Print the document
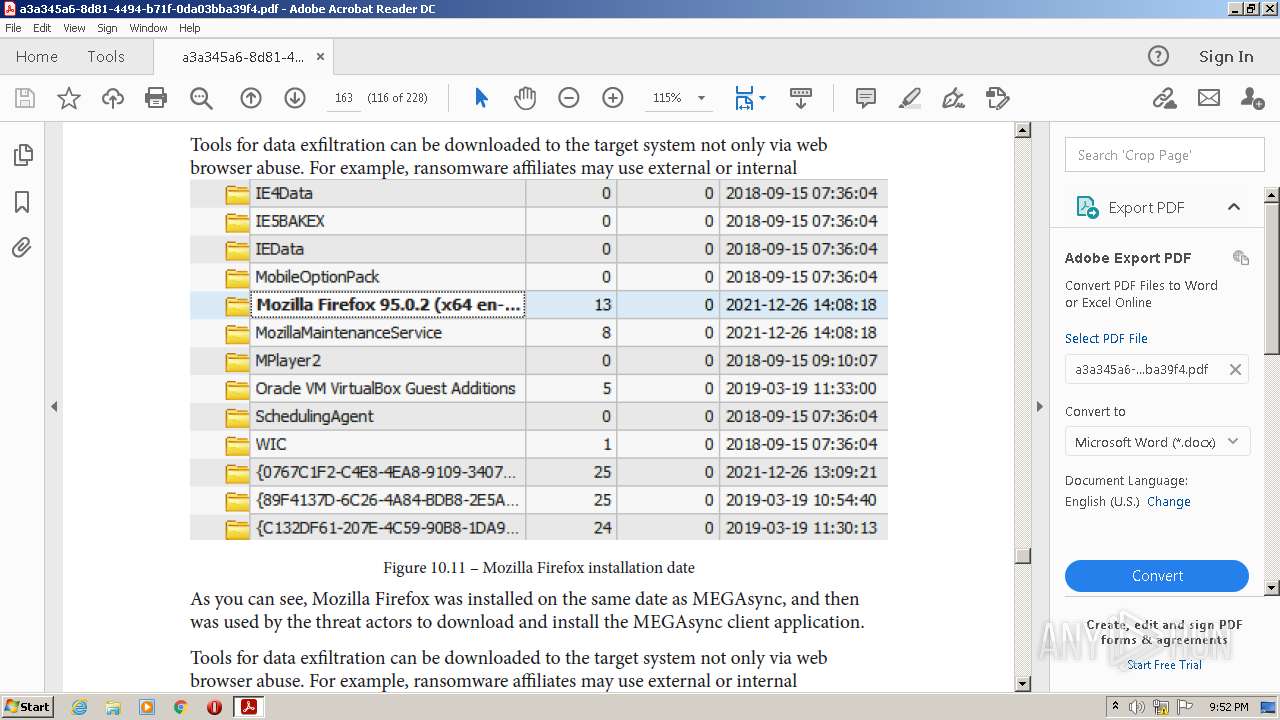This screenshot has height=720, width=1280. coord(156,98)
